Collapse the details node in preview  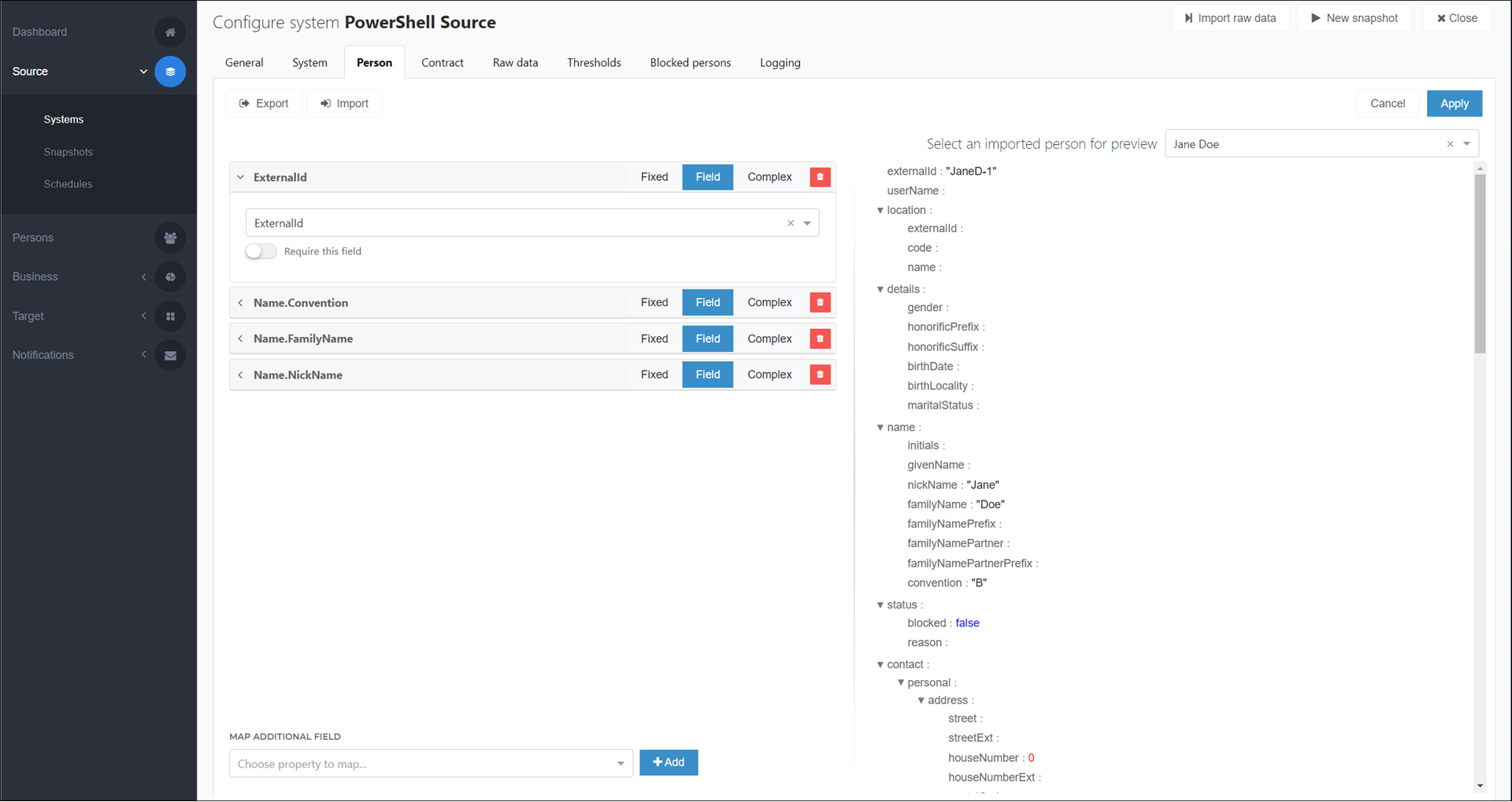pos(880,290)
